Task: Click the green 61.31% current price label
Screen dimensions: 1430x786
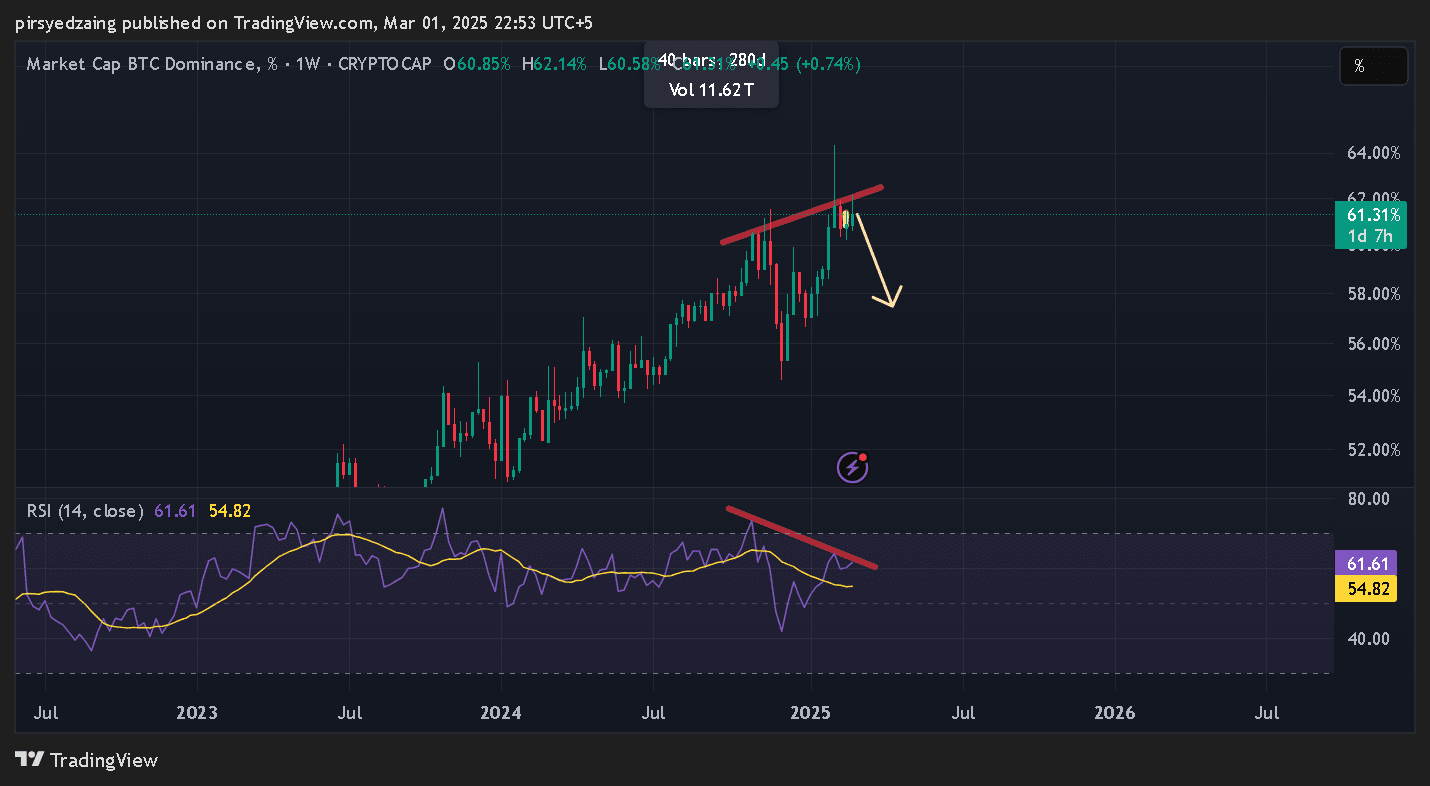Action: [x=1371, y=215]
